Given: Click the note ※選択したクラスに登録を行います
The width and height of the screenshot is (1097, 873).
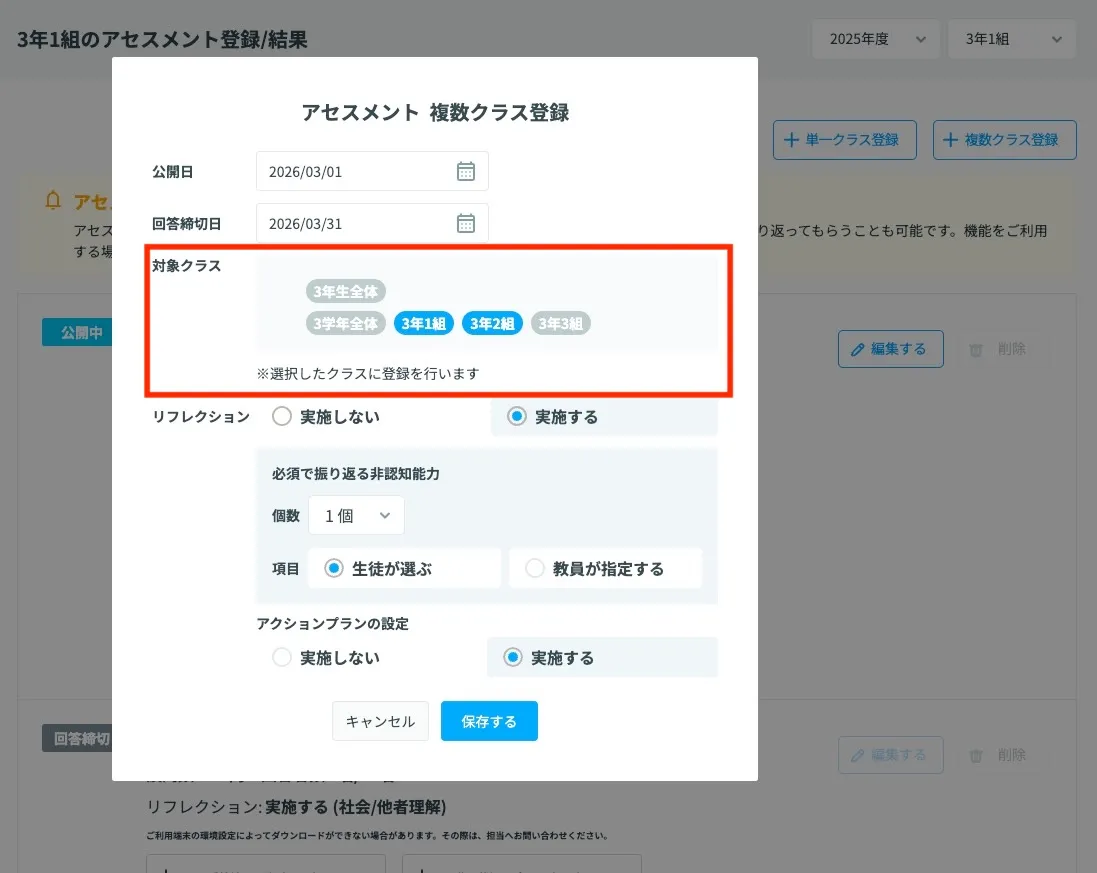Looking at the screenshot, I should coord(368,374).
